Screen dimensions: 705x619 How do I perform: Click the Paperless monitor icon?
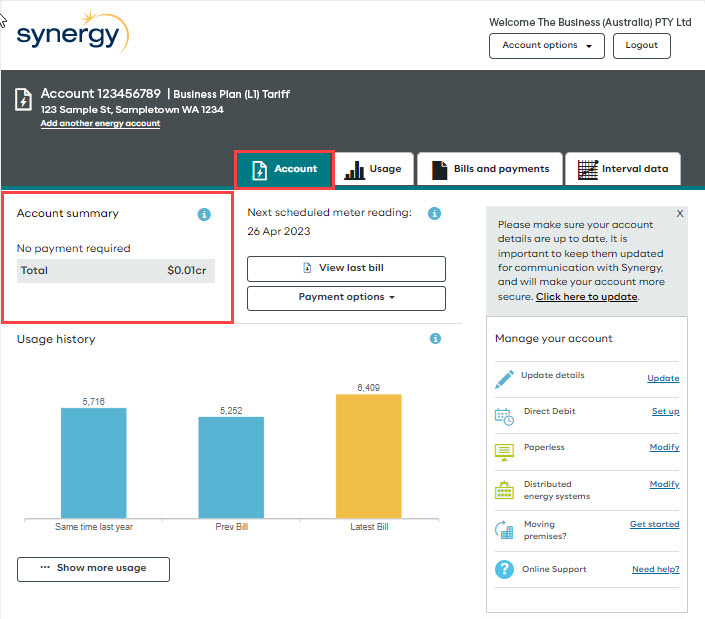(504, 452)
